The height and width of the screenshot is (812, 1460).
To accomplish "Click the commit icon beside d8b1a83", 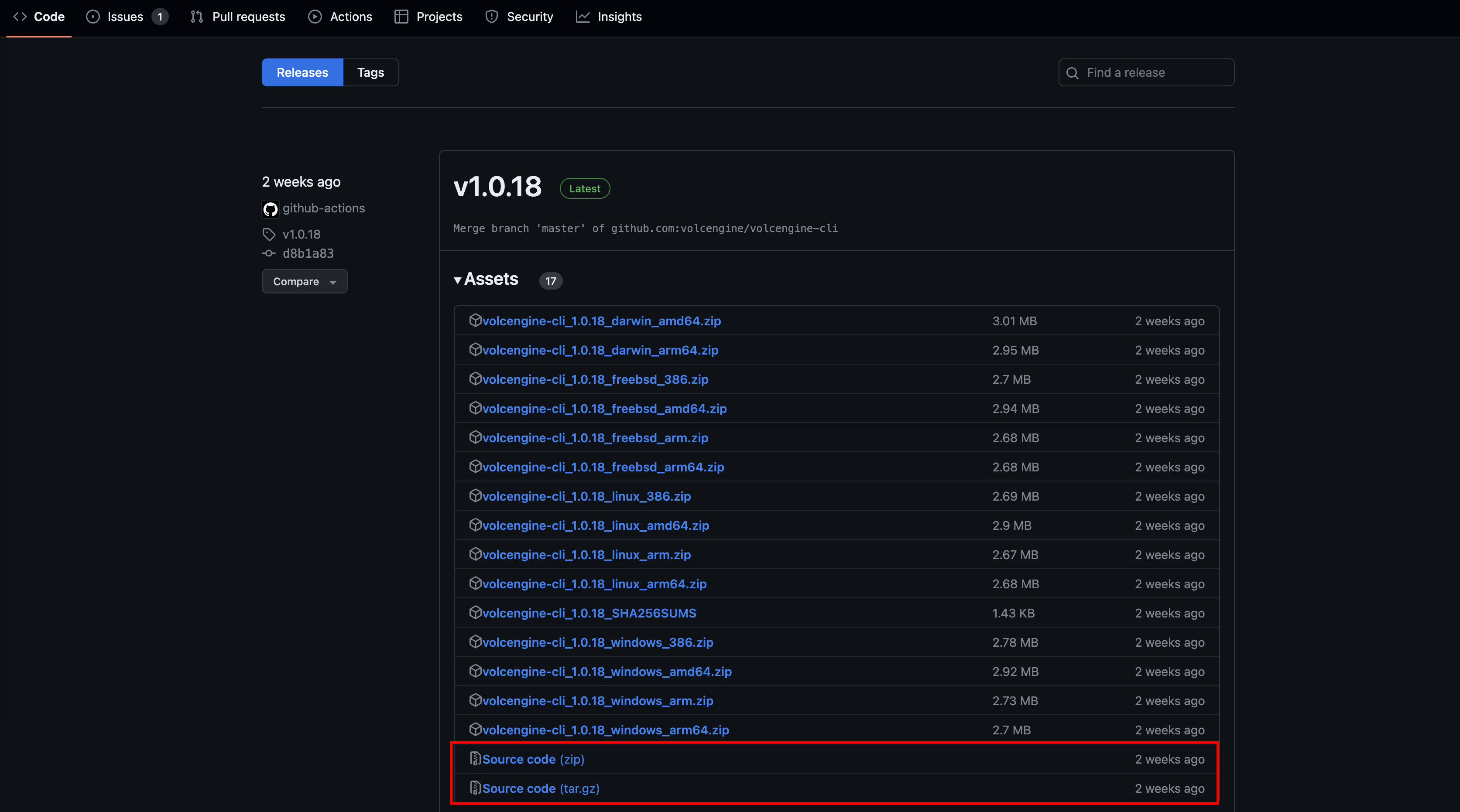I will (x=269, y=254).
